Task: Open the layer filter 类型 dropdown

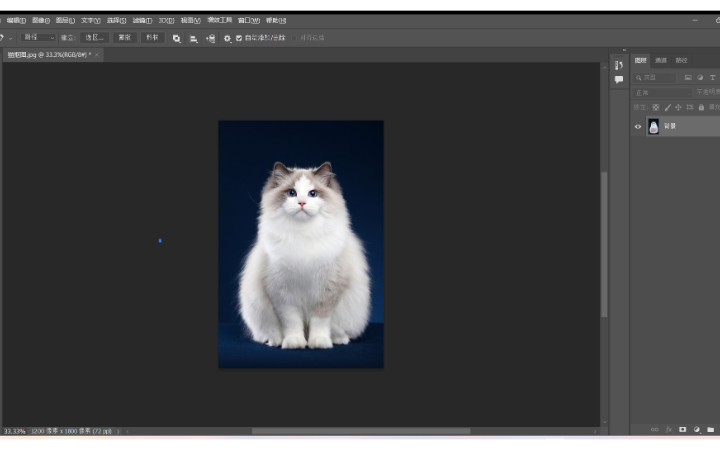Action: [x=656, y=77]
